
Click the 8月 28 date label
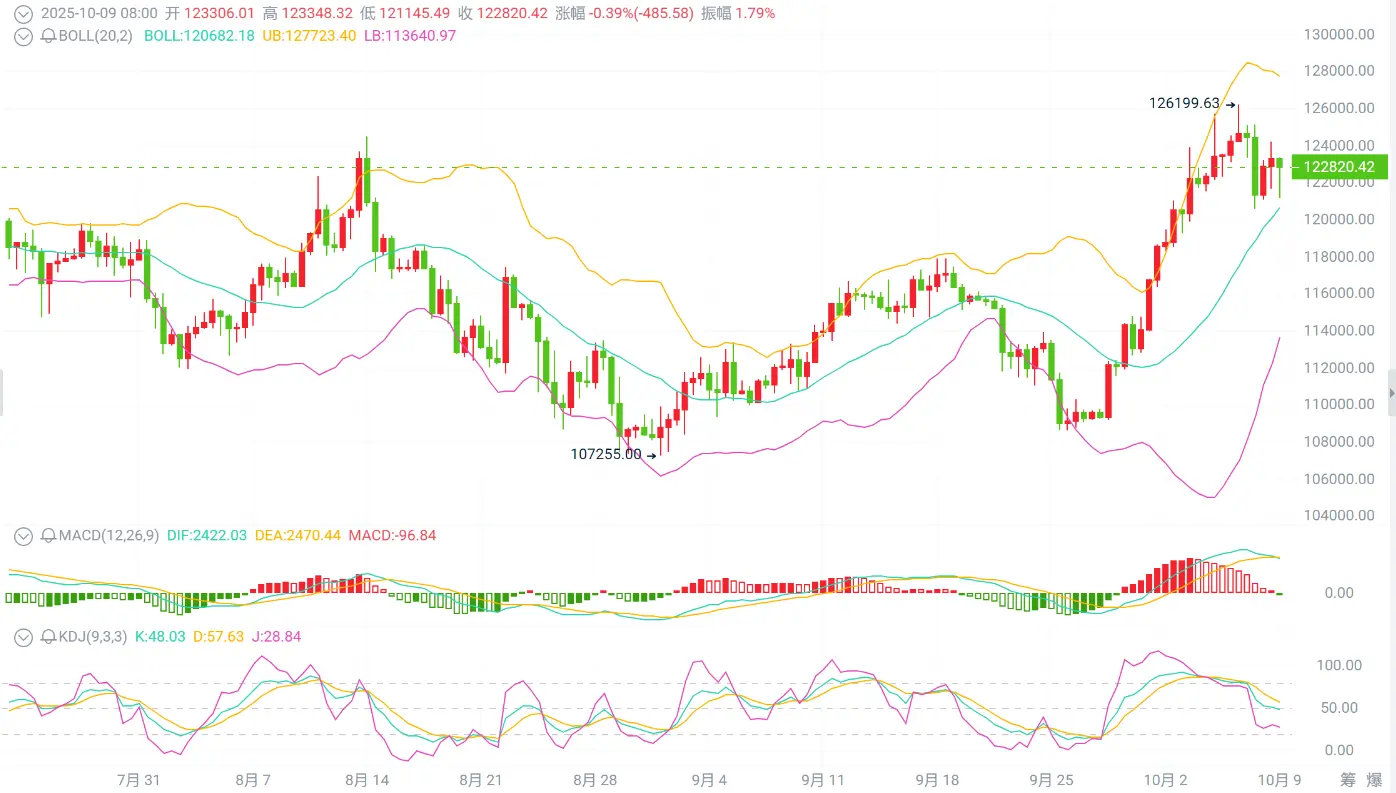click(594, 779)
